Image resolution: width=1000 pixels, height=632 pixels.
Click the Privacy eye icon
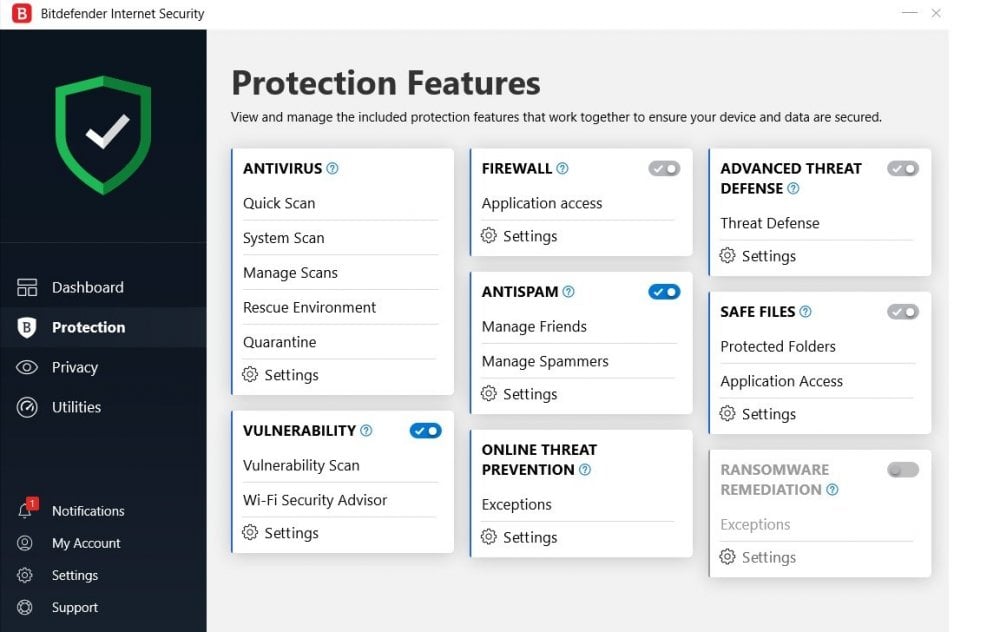[27, 367]
